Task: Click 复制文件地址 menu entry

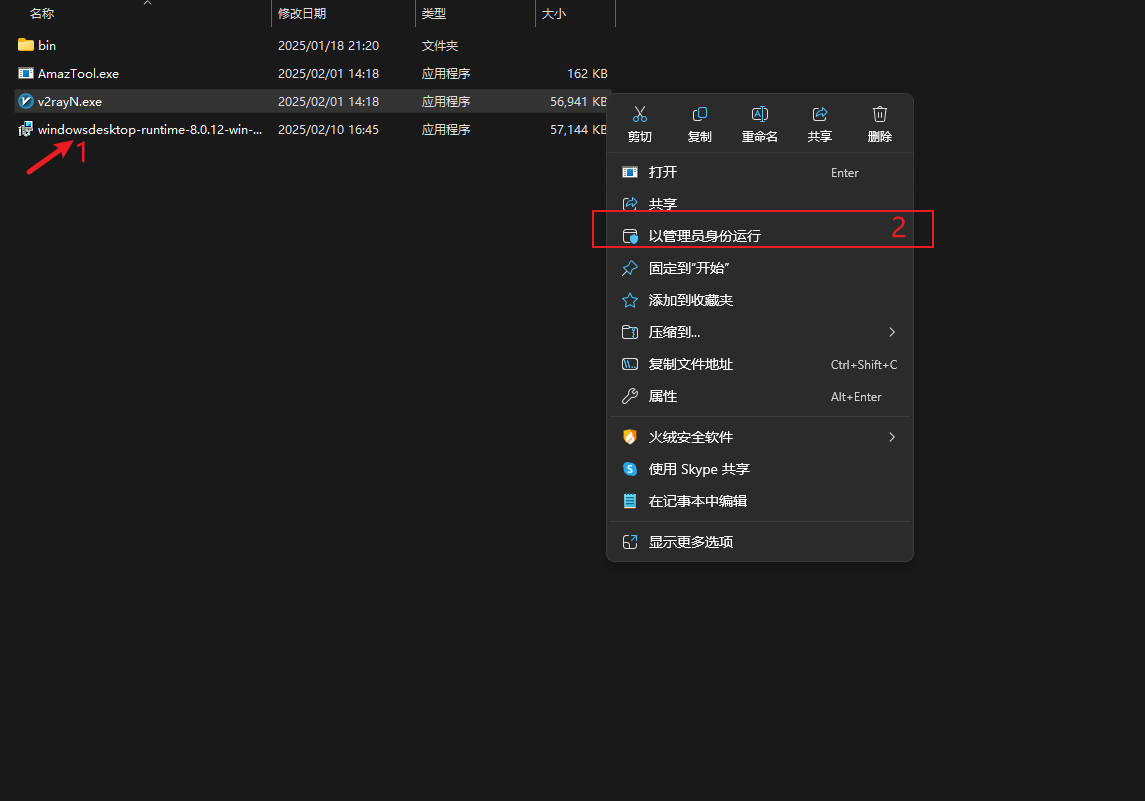Action: pos(690,364)
